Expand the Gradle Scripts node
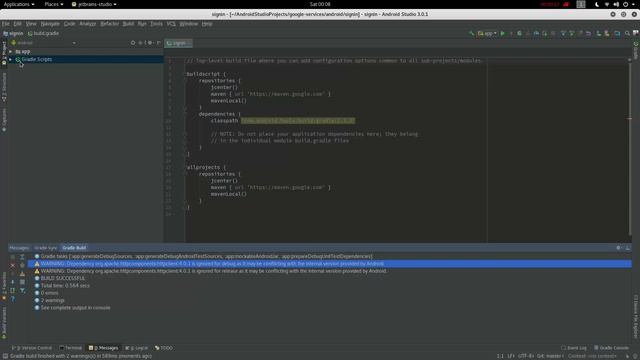This screenshot has width=640, height=360. (x=11, y=60)
